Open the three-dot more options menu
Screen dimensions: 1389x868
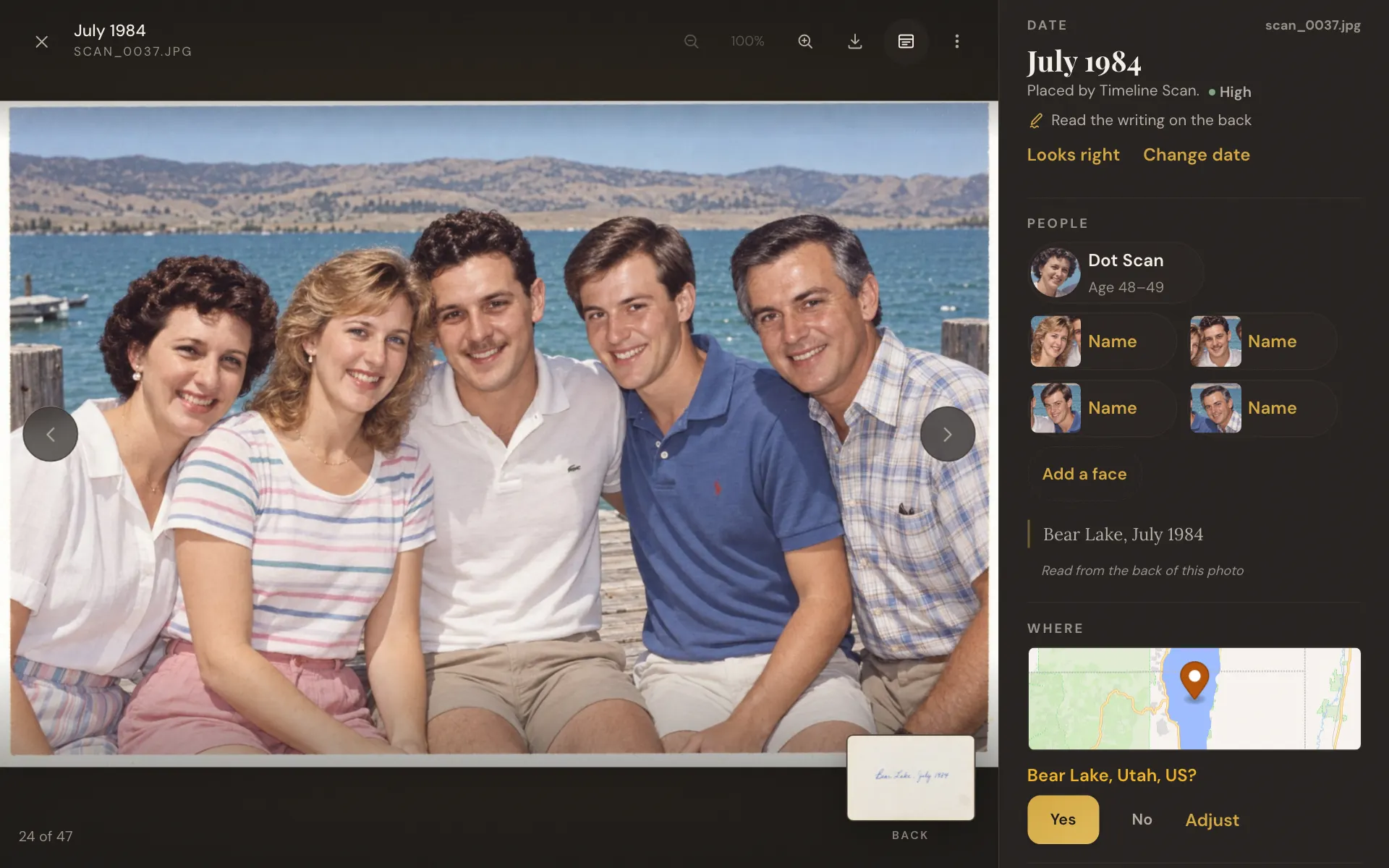[956, 41]
